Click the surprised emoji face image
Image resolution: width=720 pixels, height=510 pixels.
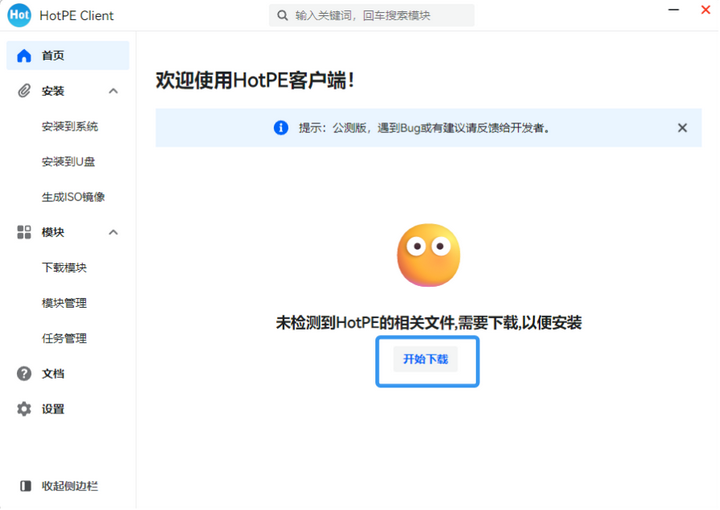tap(428, 255)
